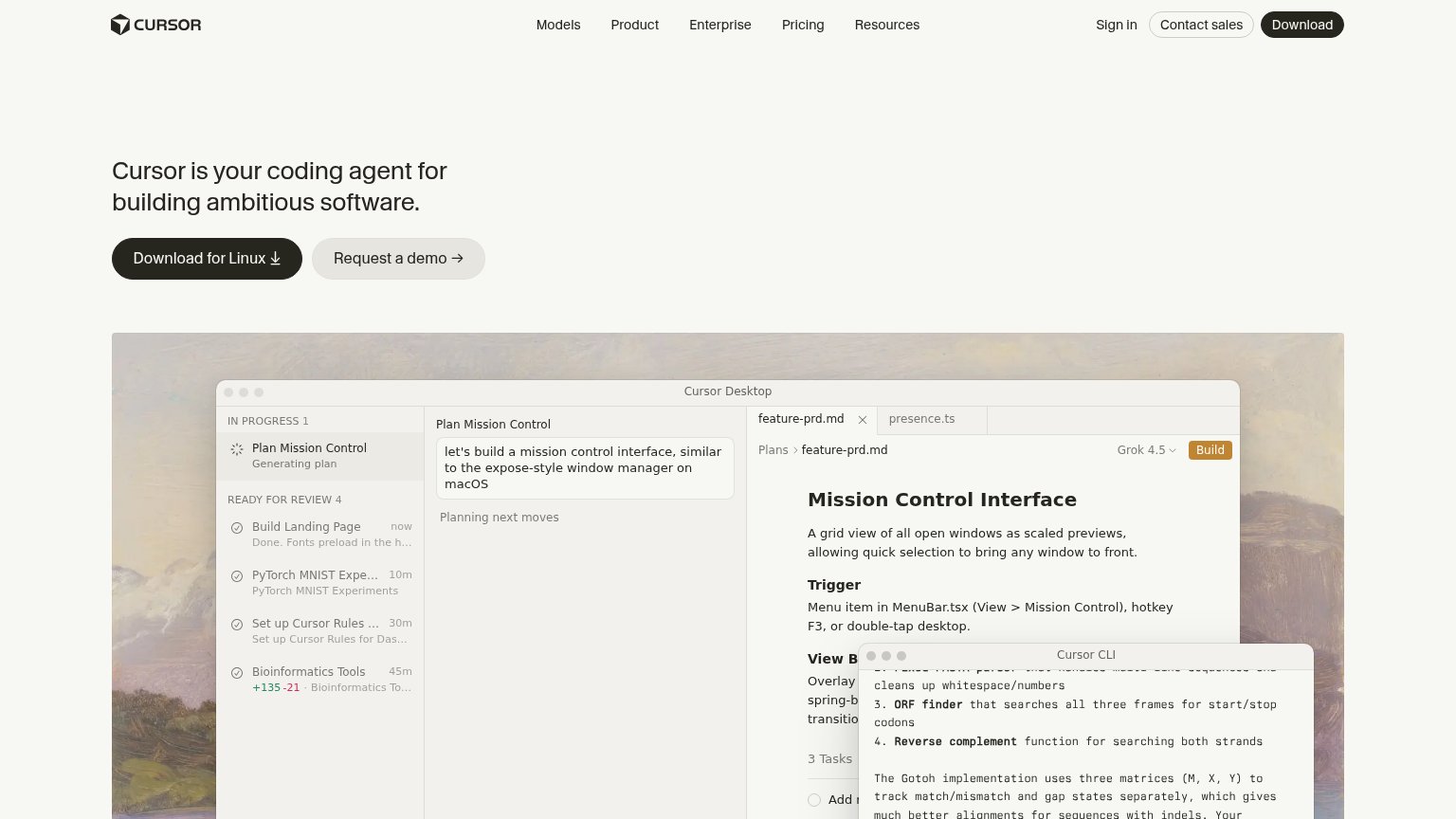
Task: Click the Download button in header
Action: coord(1302,25)
